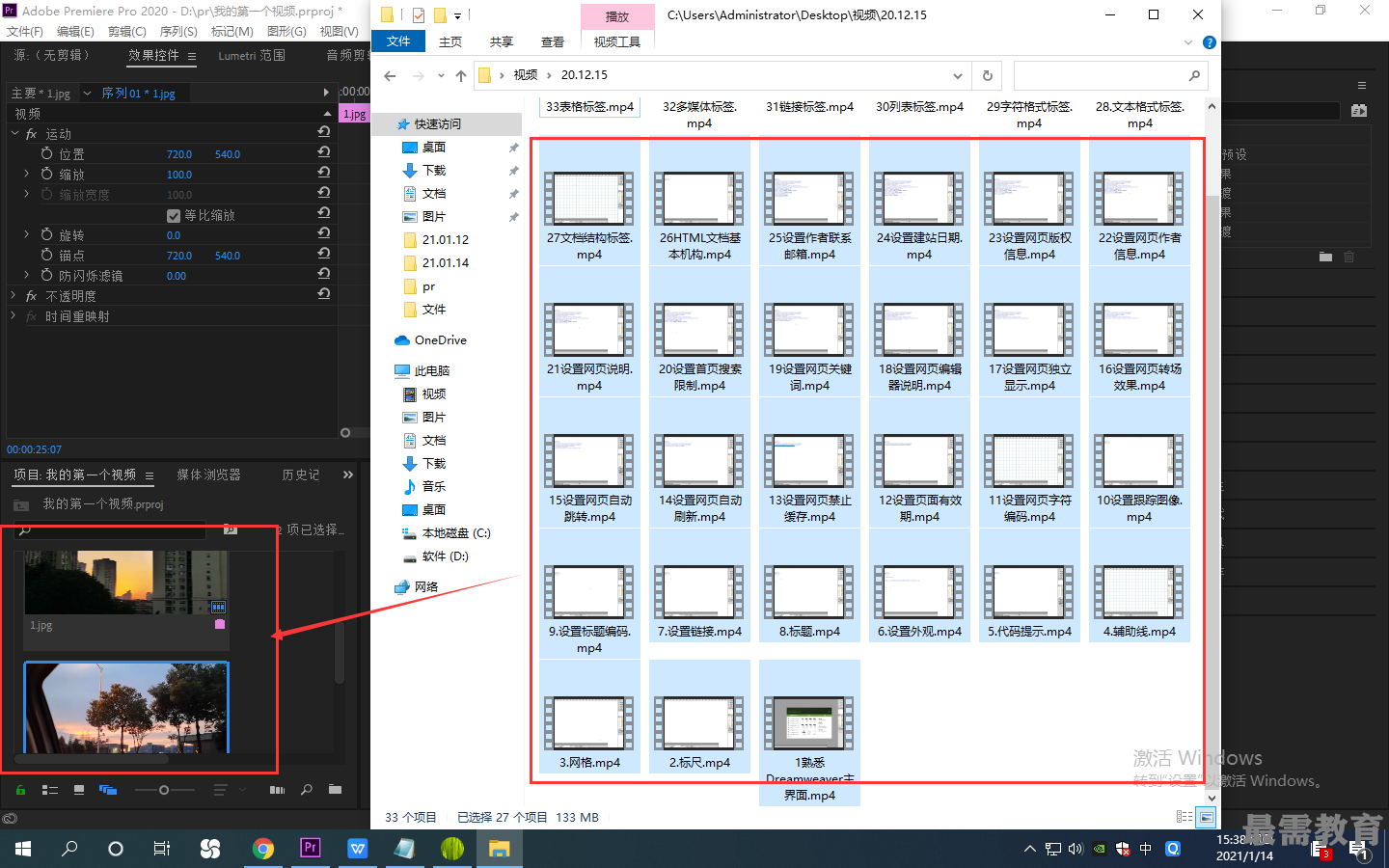Open the 序列(S) menu in Premiere
This screenshot has height=868, width=1389.
[x=178, y=32]
